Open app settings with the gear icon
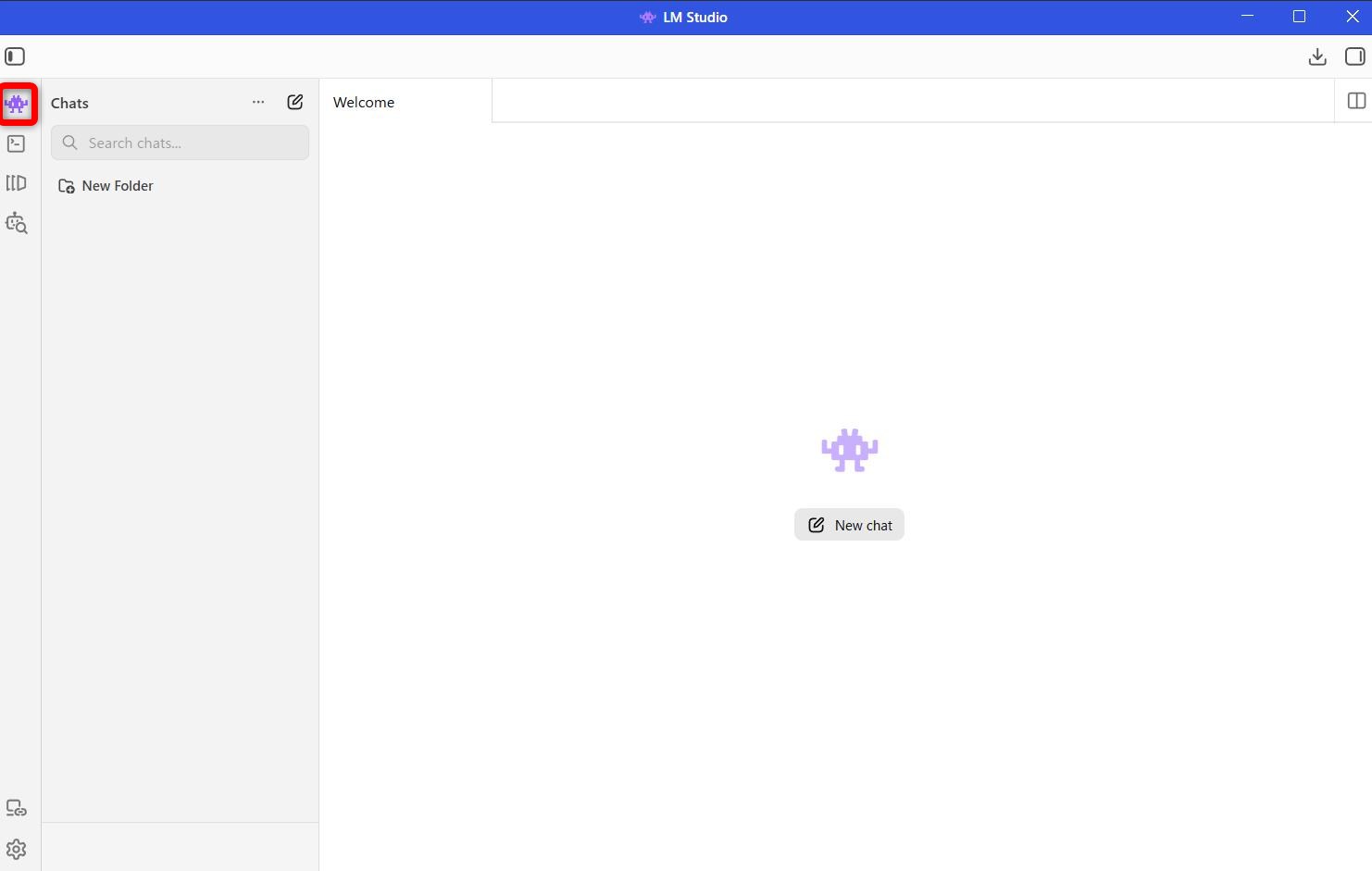The width and height of the screenshot is (1372, 871). pyautogui.click(x=17, y=849)
